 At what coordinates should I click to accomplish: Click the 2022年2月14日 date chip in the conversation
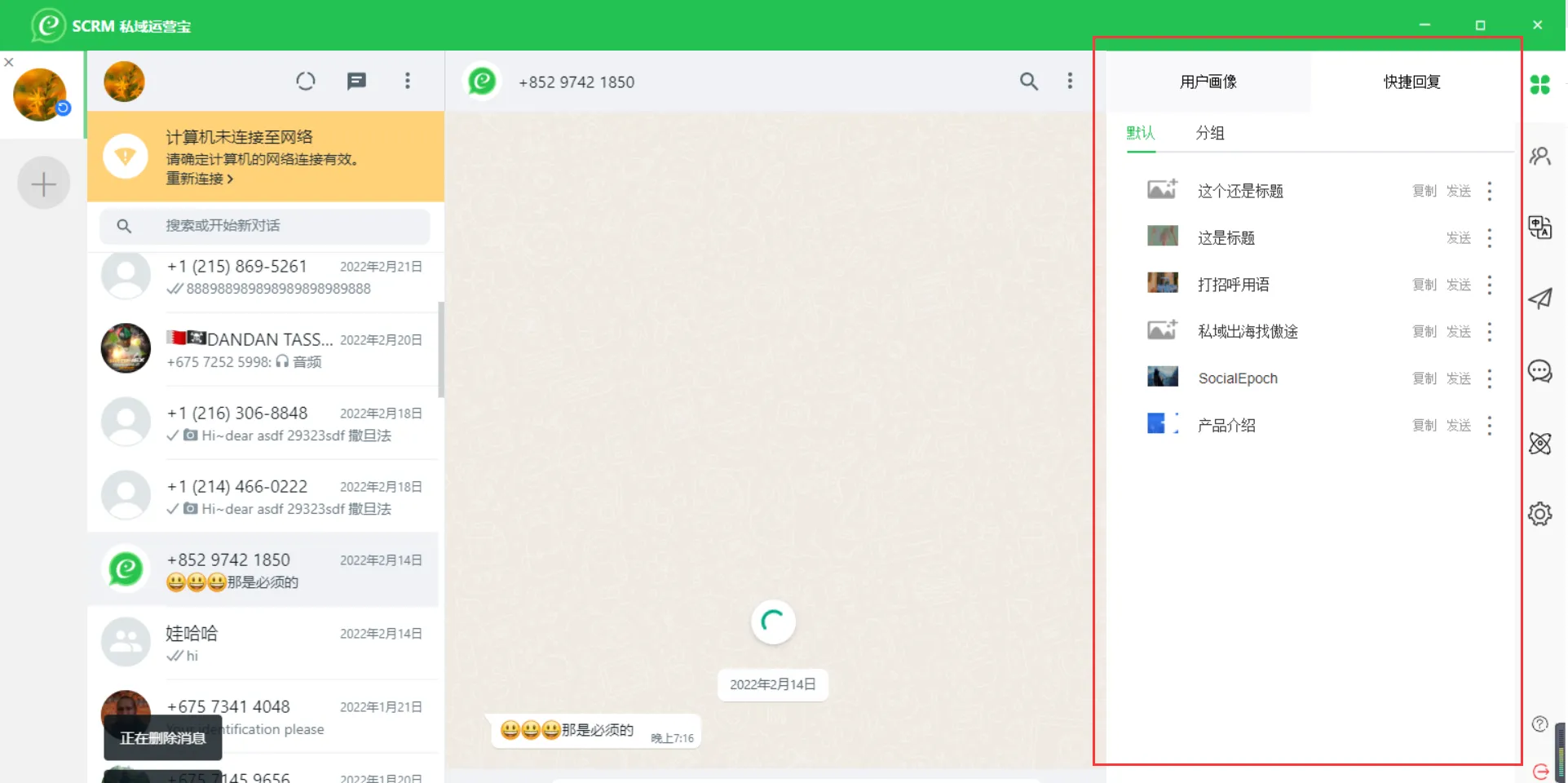click(x=772, y=684)
